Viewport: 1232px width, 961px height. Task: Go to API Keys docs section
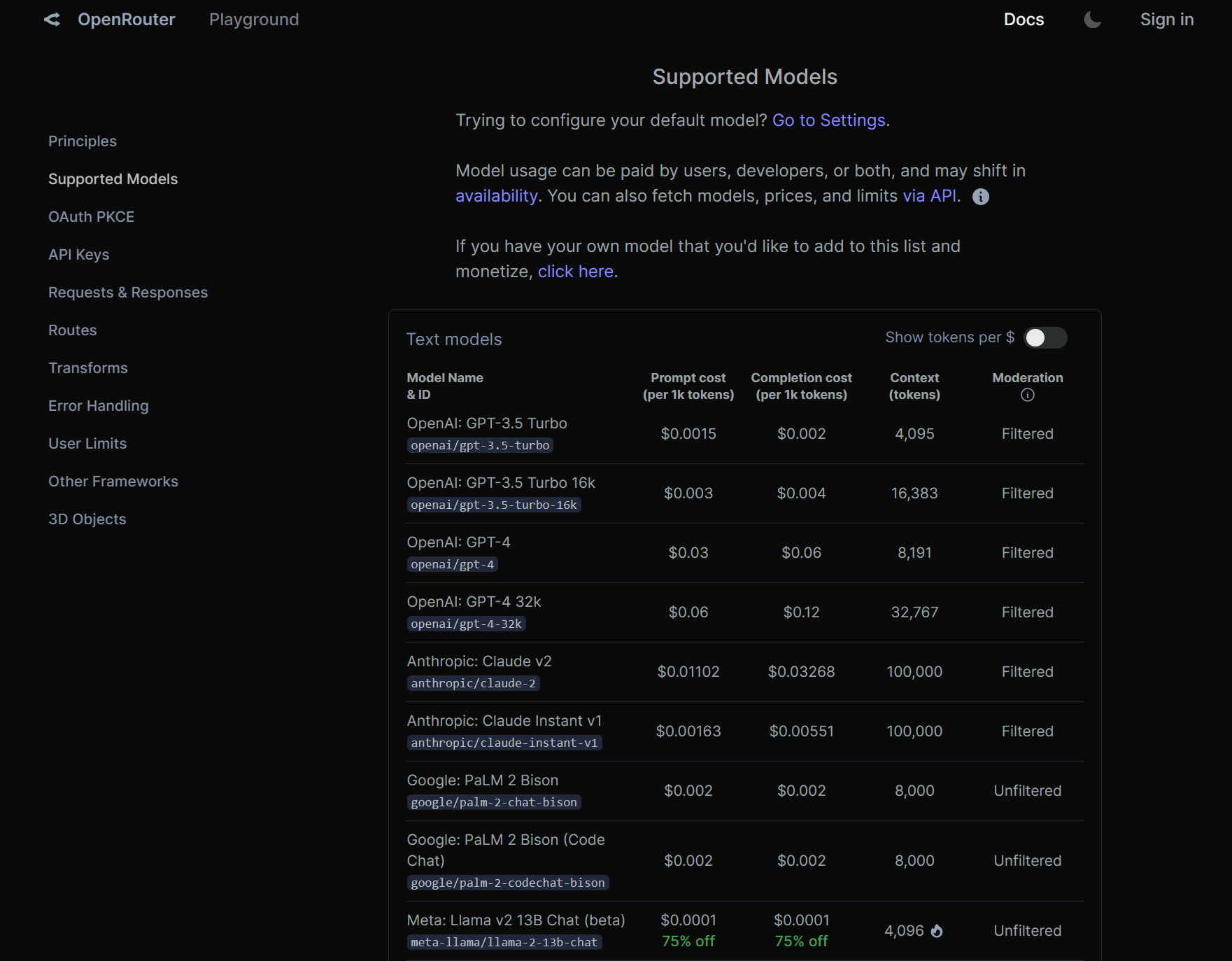[x=78, y=255]
